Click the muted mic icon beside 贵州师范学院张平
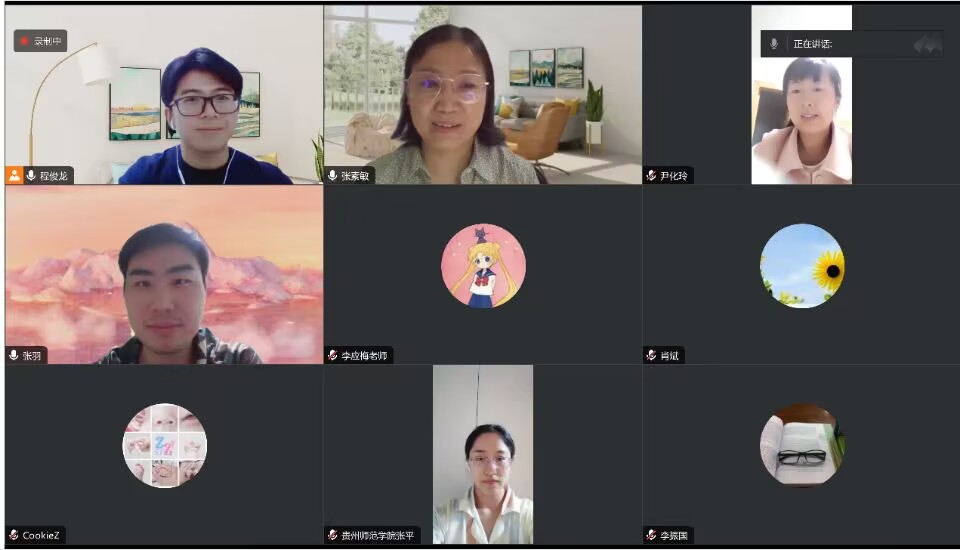 tap(332, 535)
